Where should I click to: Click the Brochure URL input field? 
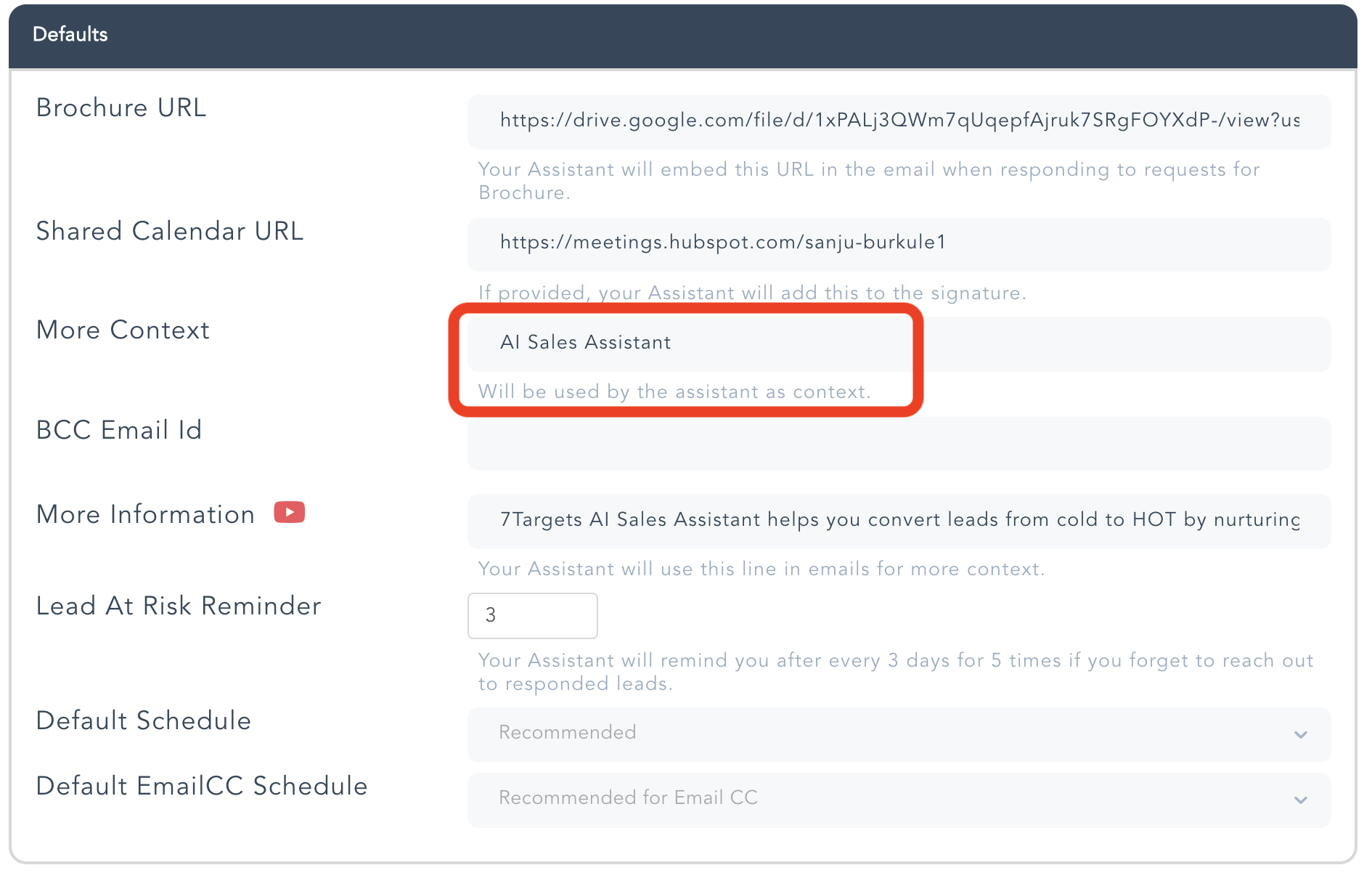899,121
